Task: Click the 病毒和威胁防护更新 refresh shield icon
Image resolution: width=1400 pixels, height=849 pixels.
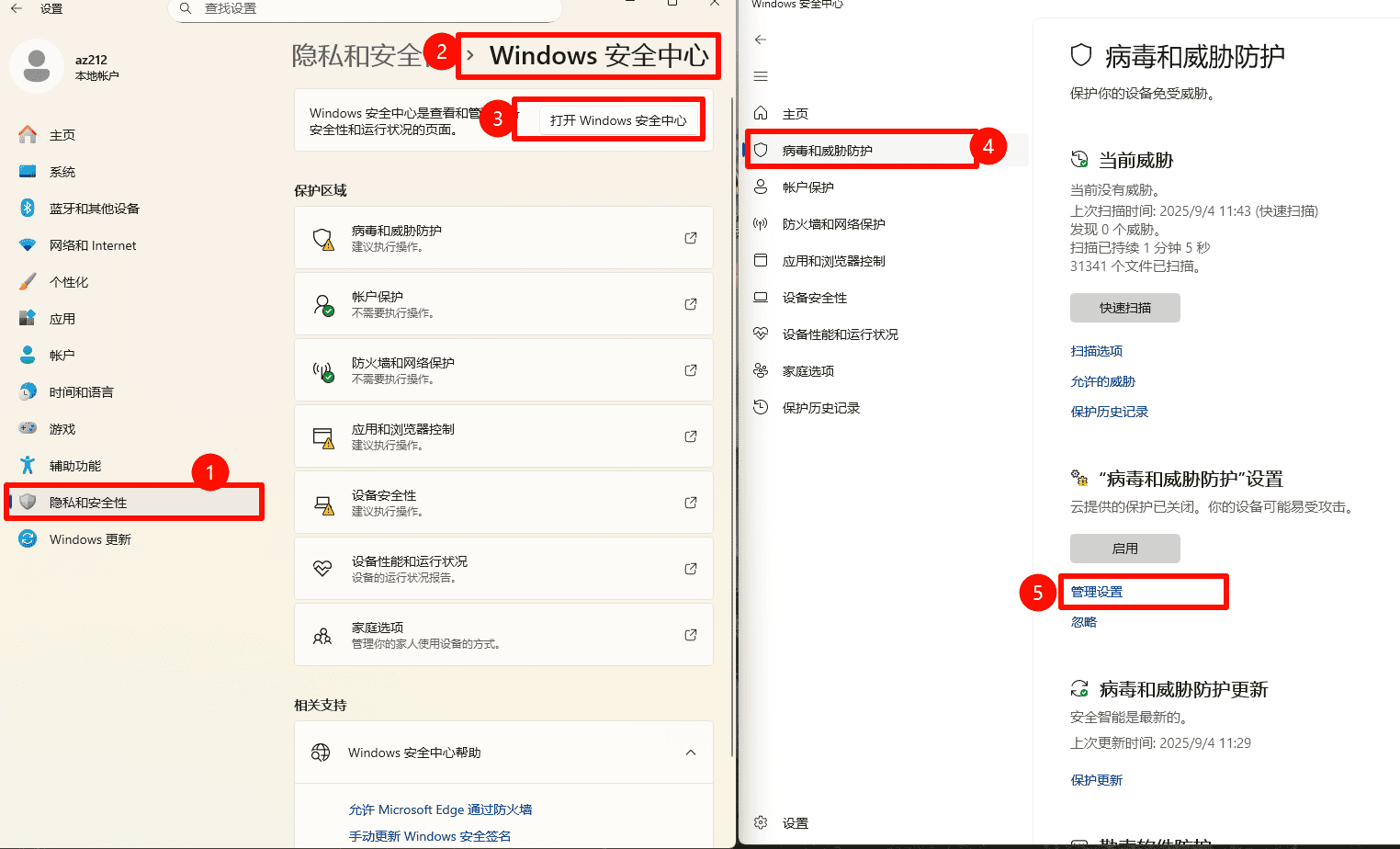Action: [1079, 688]
